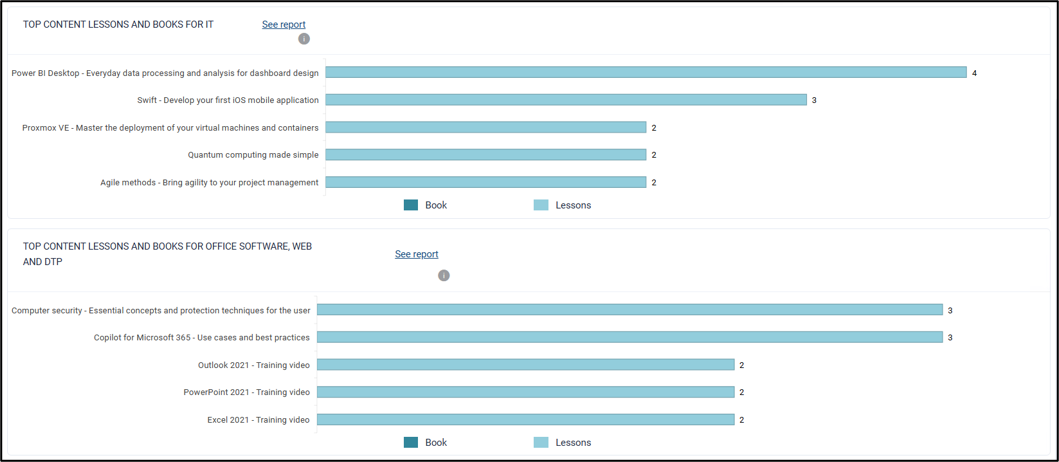
Task: Click the Book legend text in IT chart
Action: click(436, 205)
